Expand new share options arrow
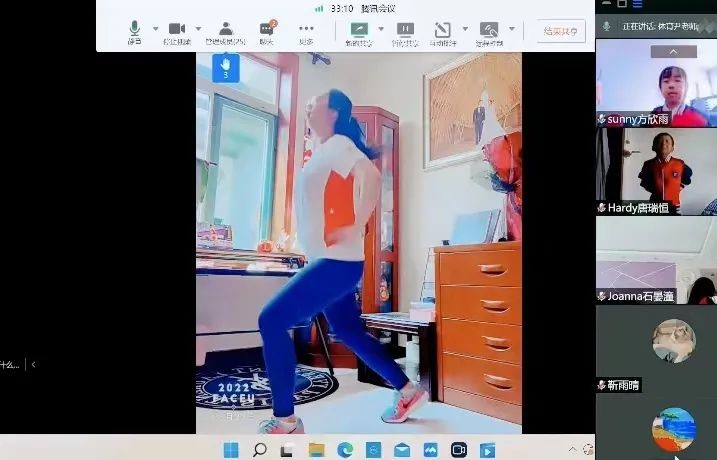This screenshot has height=460, width=717. [380, 28]
